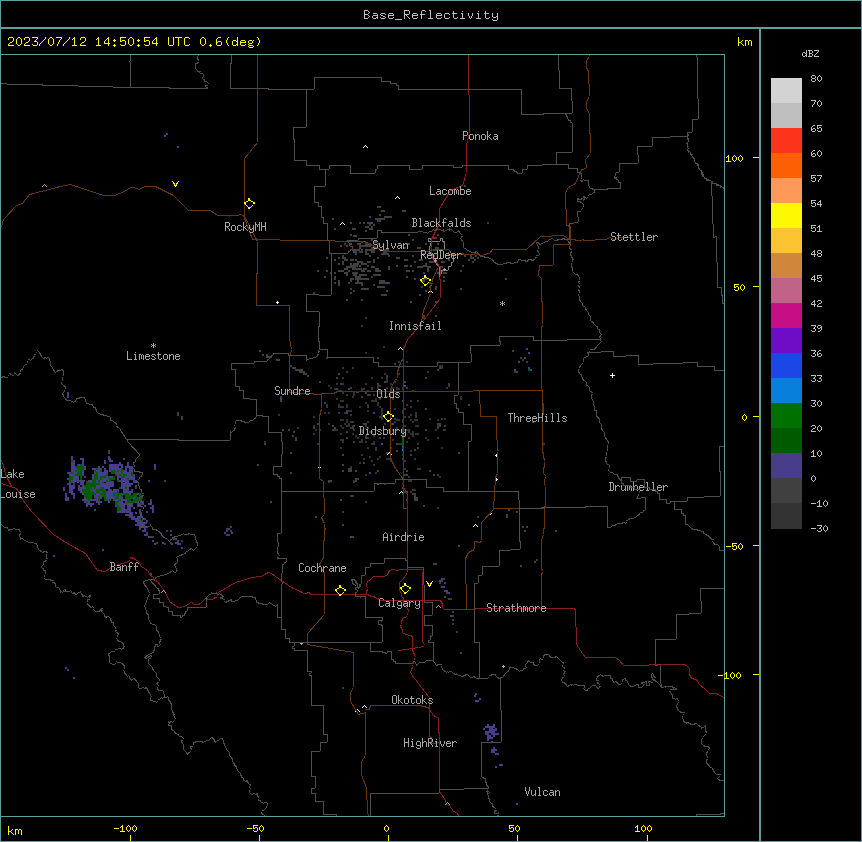
Task: Select the slate purple swatch between 10 and 0
Action: click(x=786, y=466)
